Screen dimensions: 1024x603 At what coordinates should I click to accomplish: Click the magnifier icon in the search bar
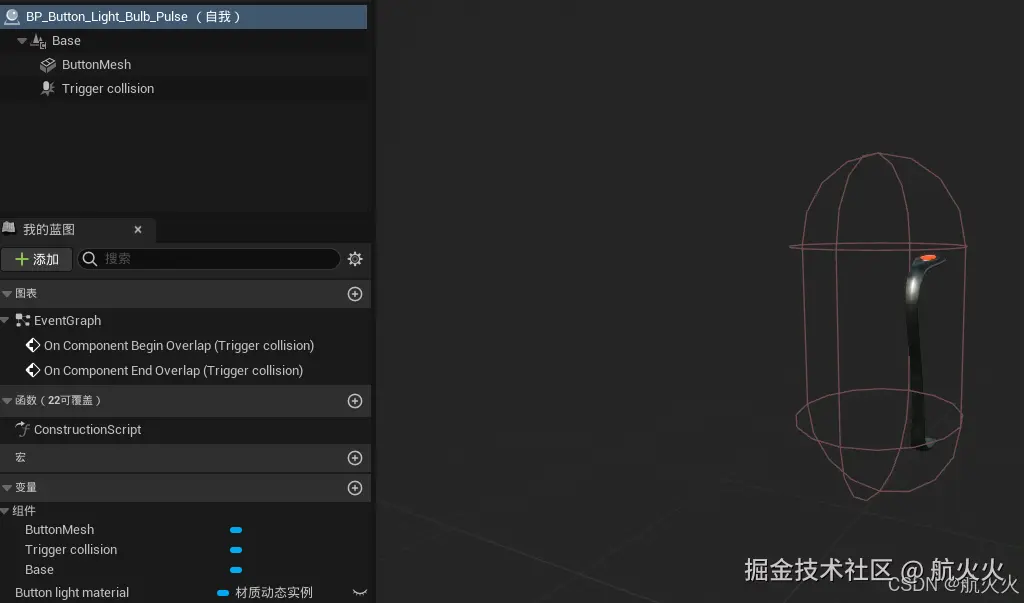click(x=89, y=258)
